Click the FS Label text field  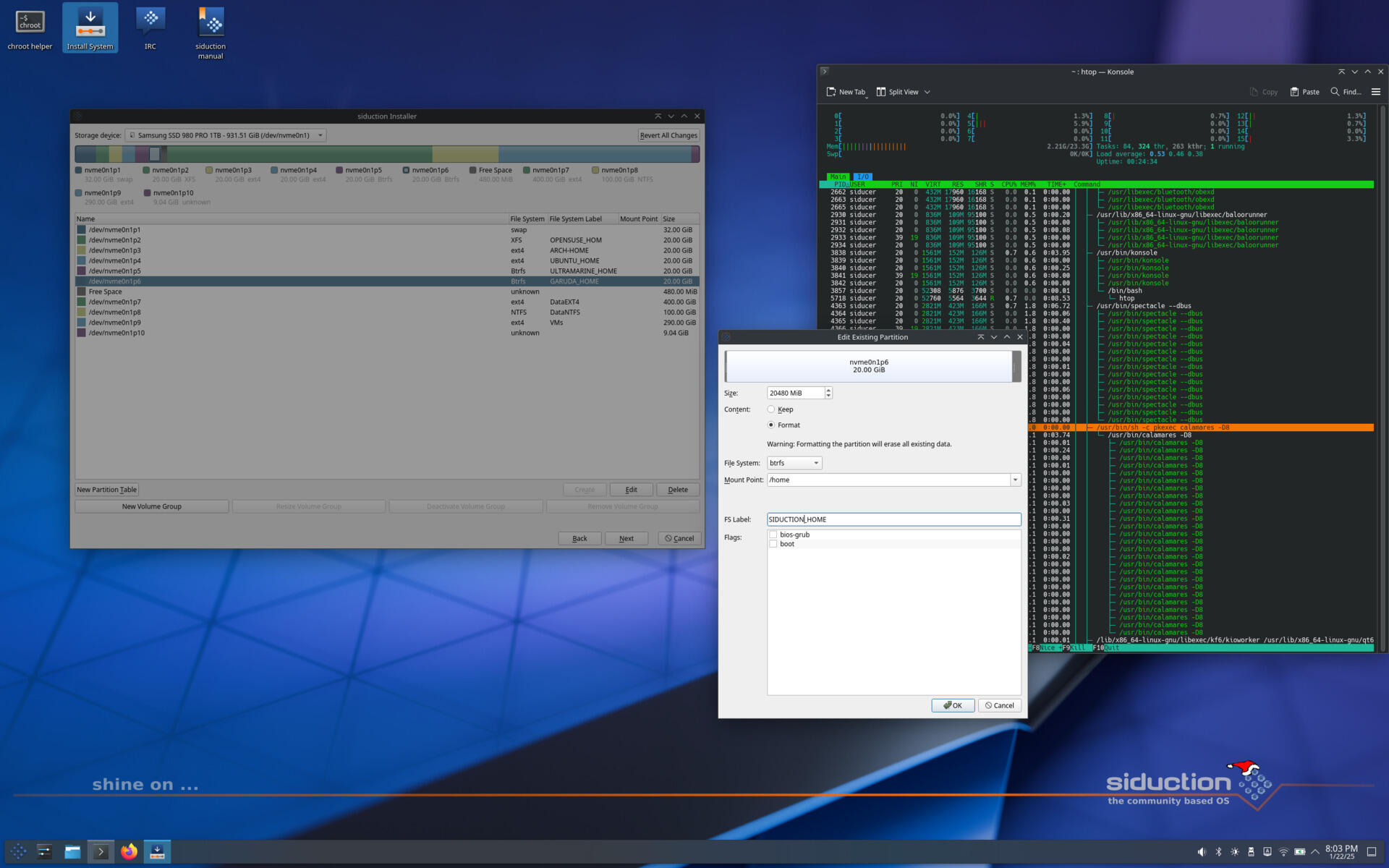click(893, 519)
